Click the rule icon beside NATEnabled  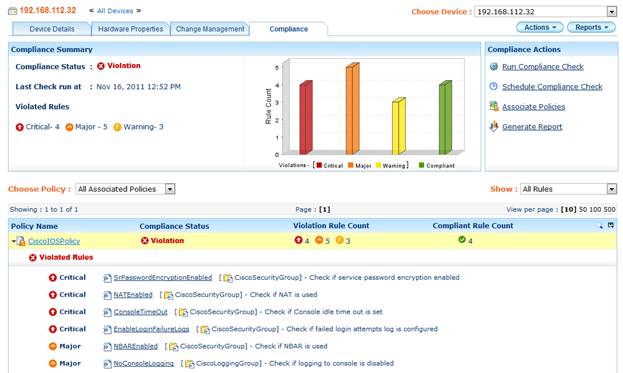click(x=107, y=295)
